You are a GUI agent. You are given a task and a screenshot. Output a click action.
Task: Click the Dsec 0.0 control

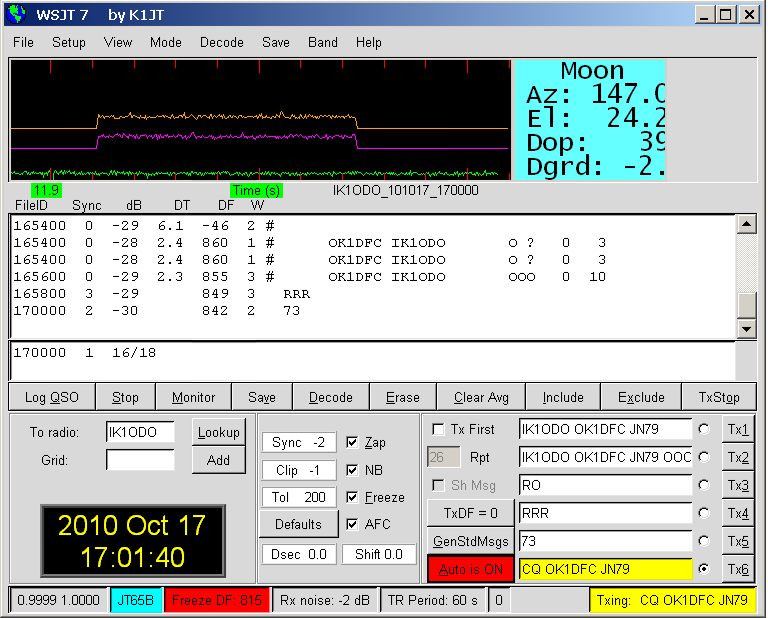tap(299, 554)
